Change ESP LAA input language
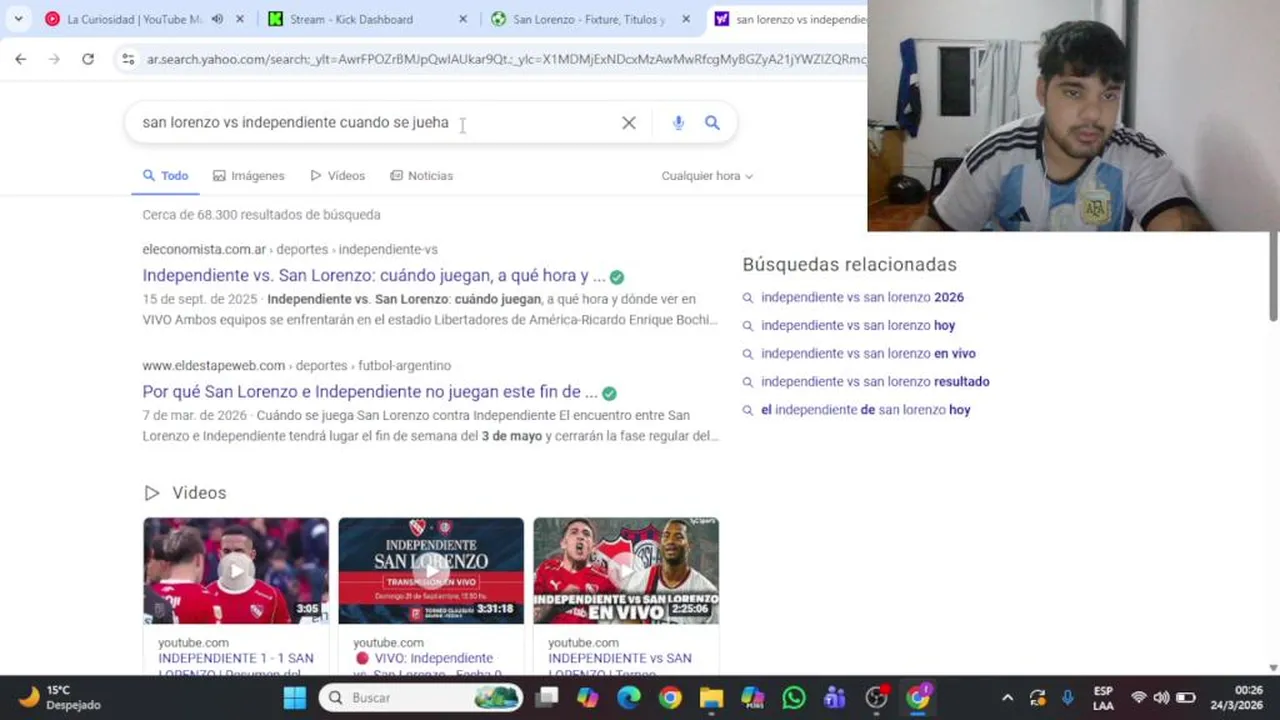 1103,698
